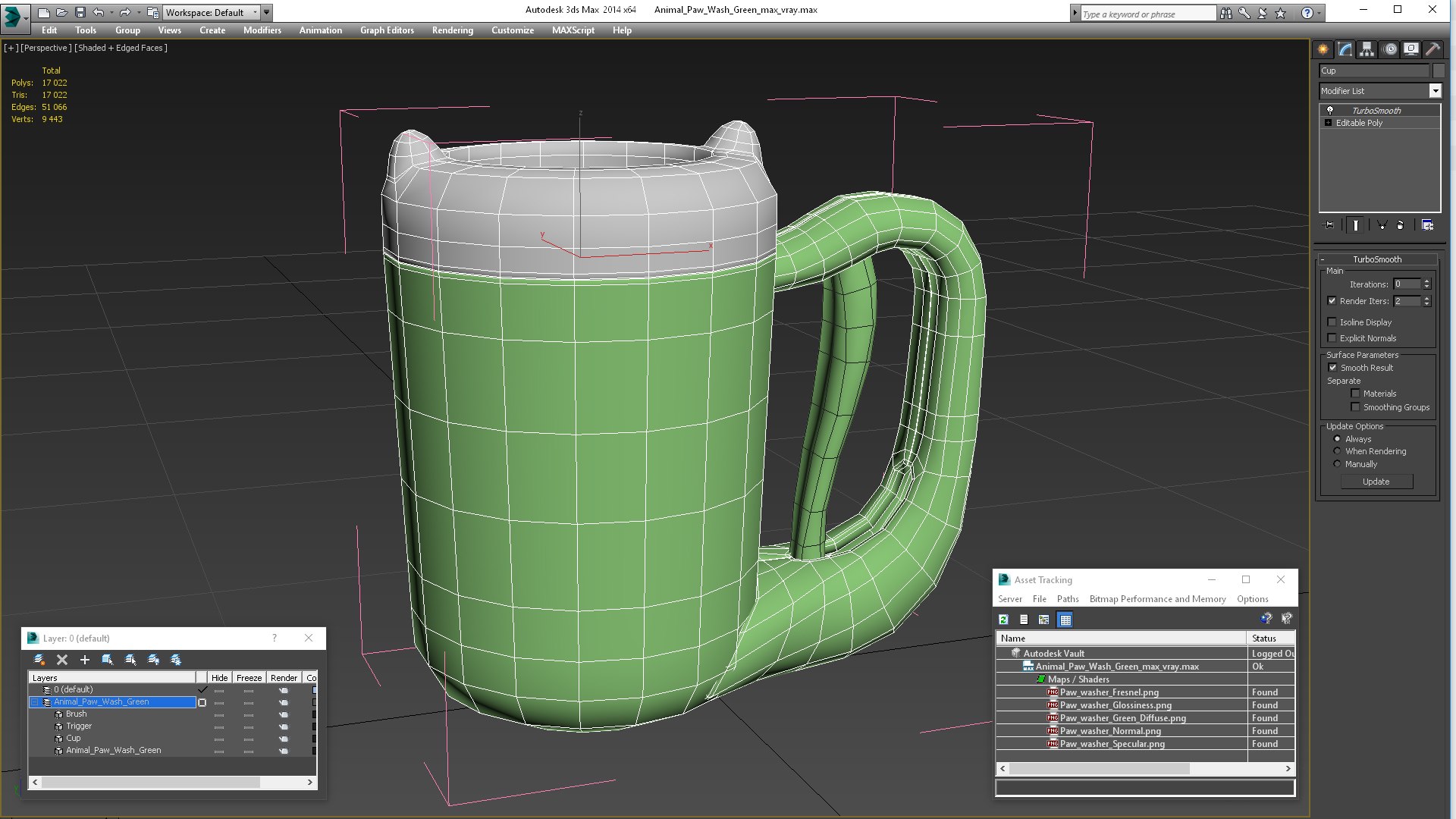This screenshot has width=1456, height=819.
Task: Expand the Editable Poly stack entry
Action: (x=1328, y=123)
